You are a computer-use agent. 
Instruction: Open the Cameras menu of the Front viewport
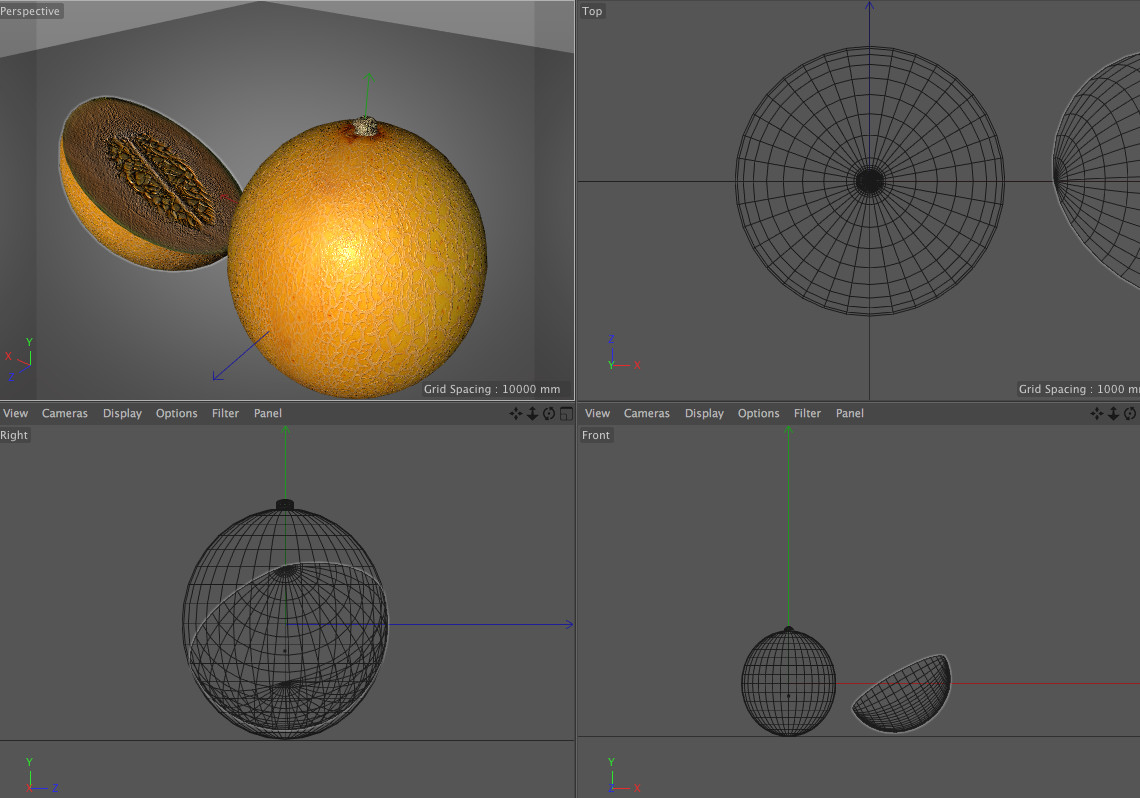coord(646,413)
